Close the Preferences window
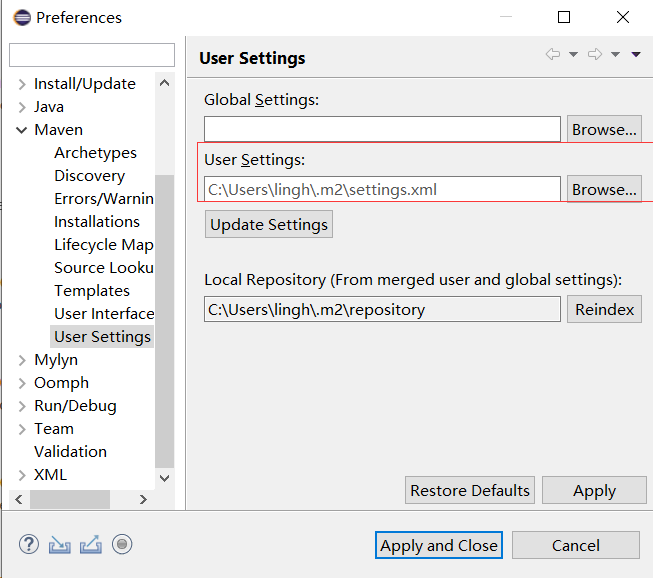The height and width of the screenshot is (578, 653). 623,17
